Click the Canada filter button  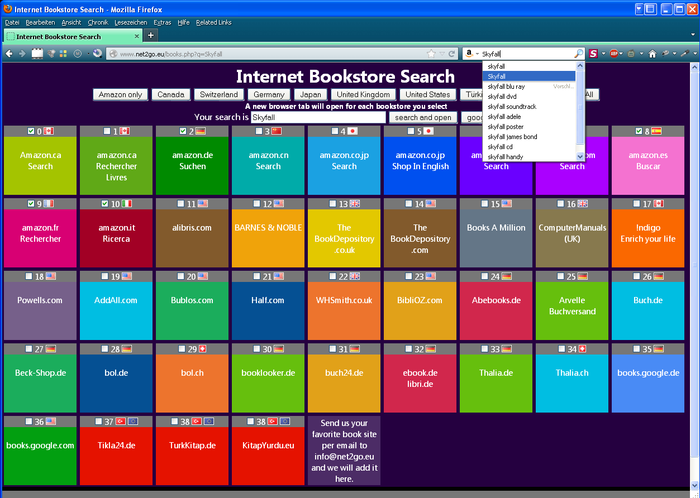click(171, 95)
